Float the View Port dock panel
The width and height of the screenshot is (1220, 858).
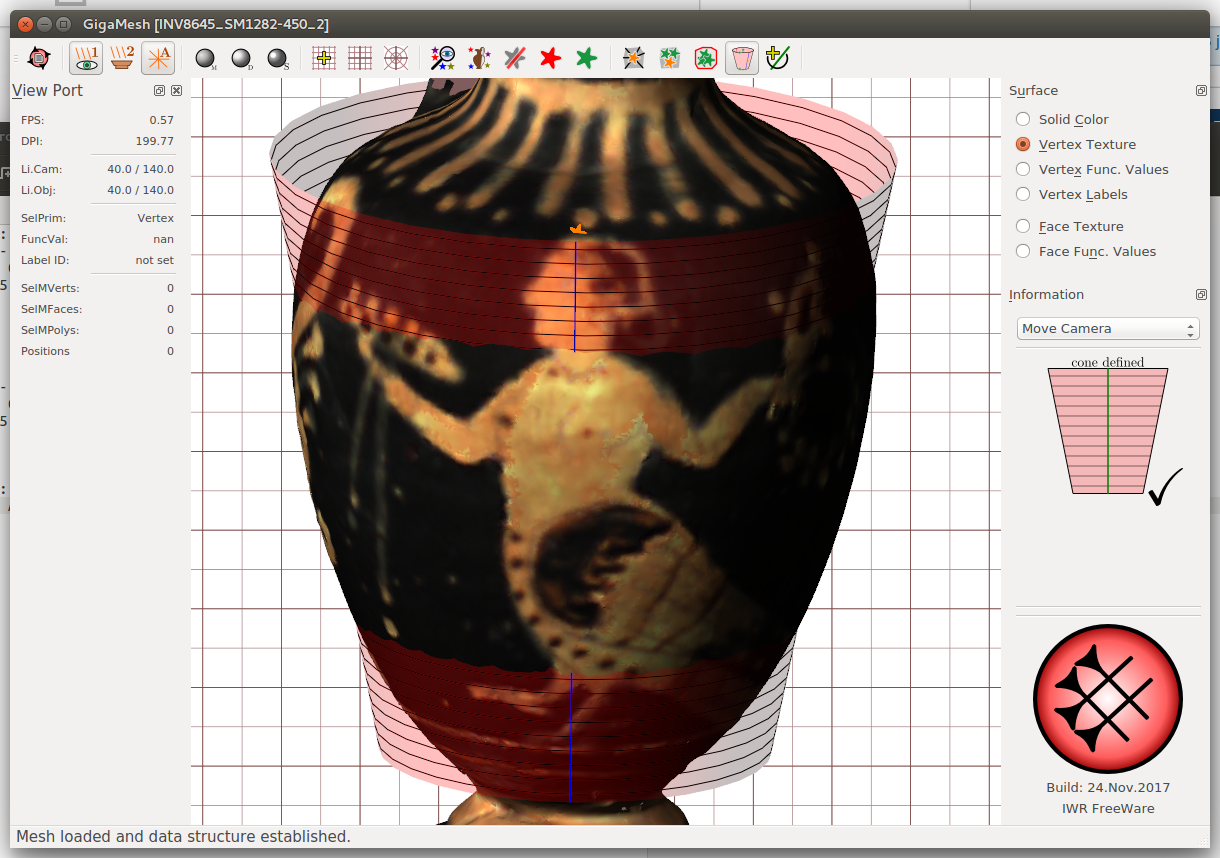coord(159,90)
